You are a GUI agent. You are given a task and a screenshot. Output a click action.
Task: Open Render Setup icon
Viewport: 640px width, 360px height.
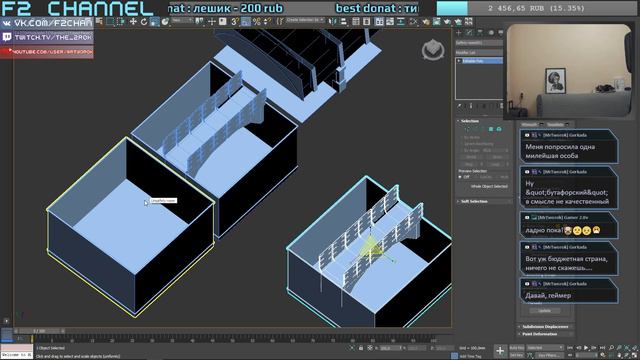point(426,22)
